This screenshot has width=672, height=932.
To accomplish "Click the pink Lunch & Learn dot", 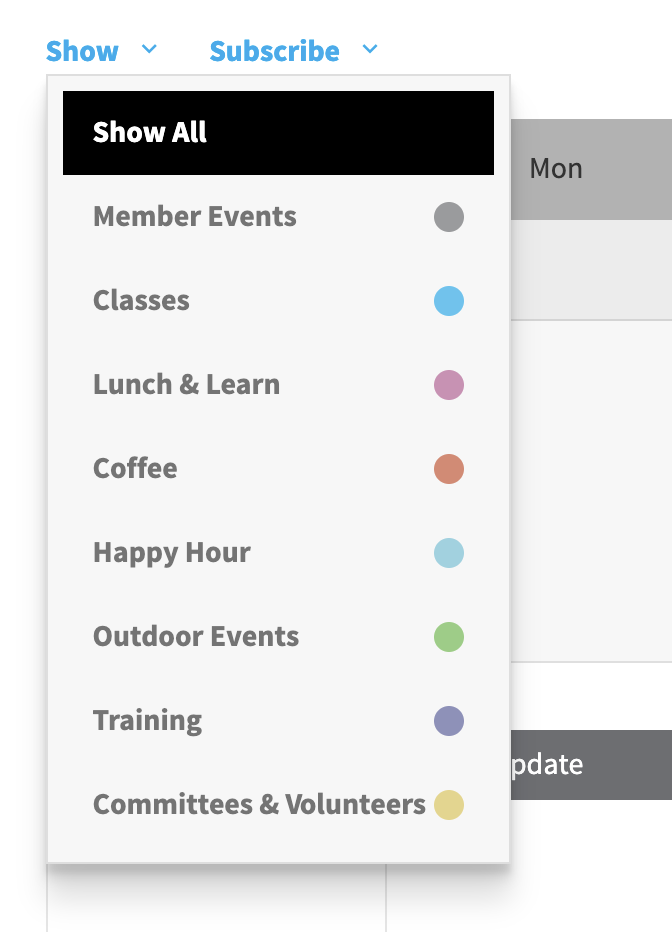I will pos(449,385).
